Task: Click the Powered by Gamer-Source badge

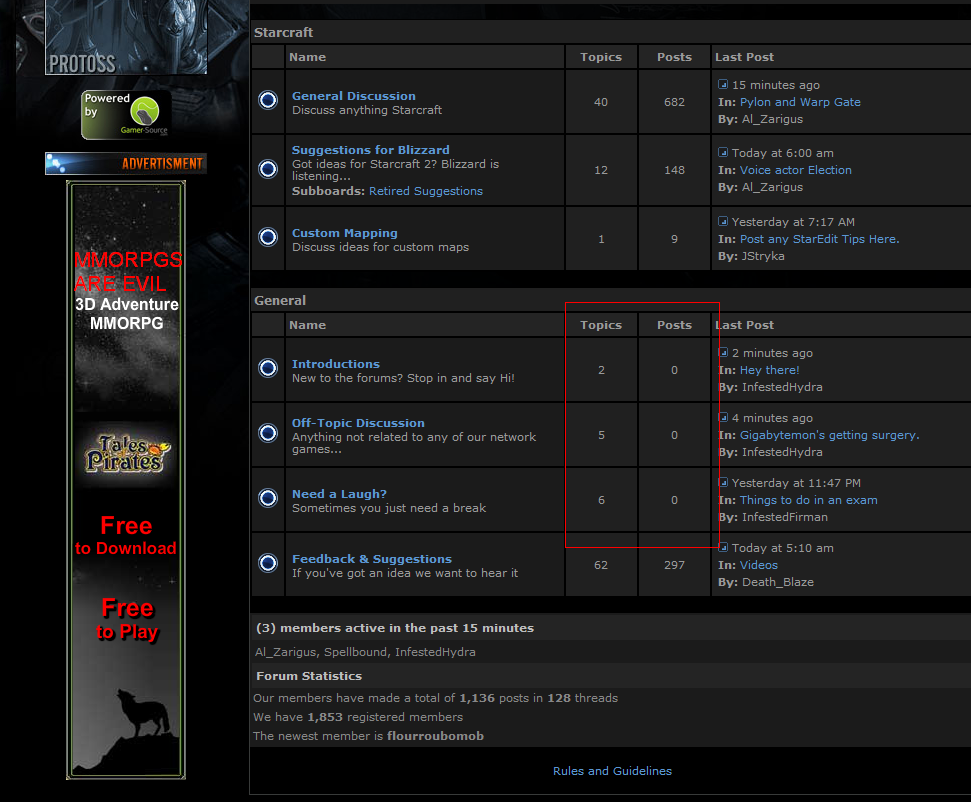Action: coord(126,115)
